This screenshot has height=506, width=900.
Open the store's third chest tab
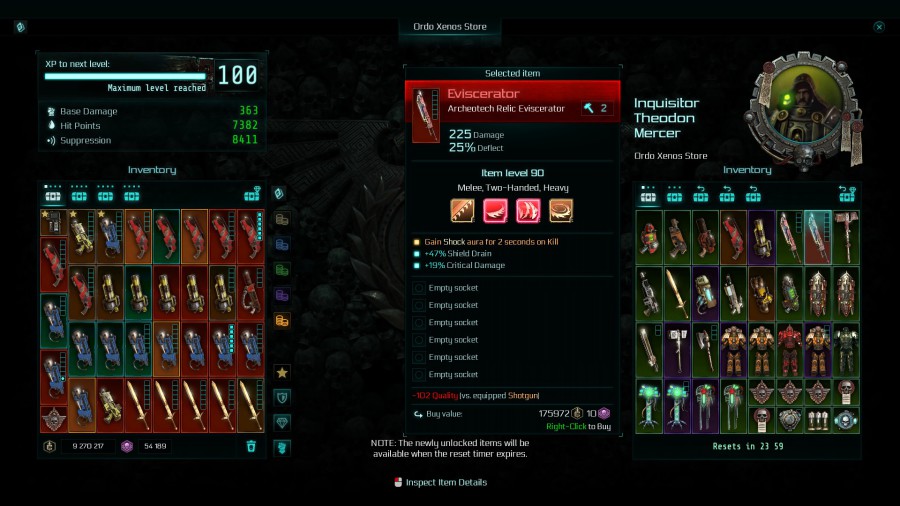pyautogui.click(x=700, y=194)
